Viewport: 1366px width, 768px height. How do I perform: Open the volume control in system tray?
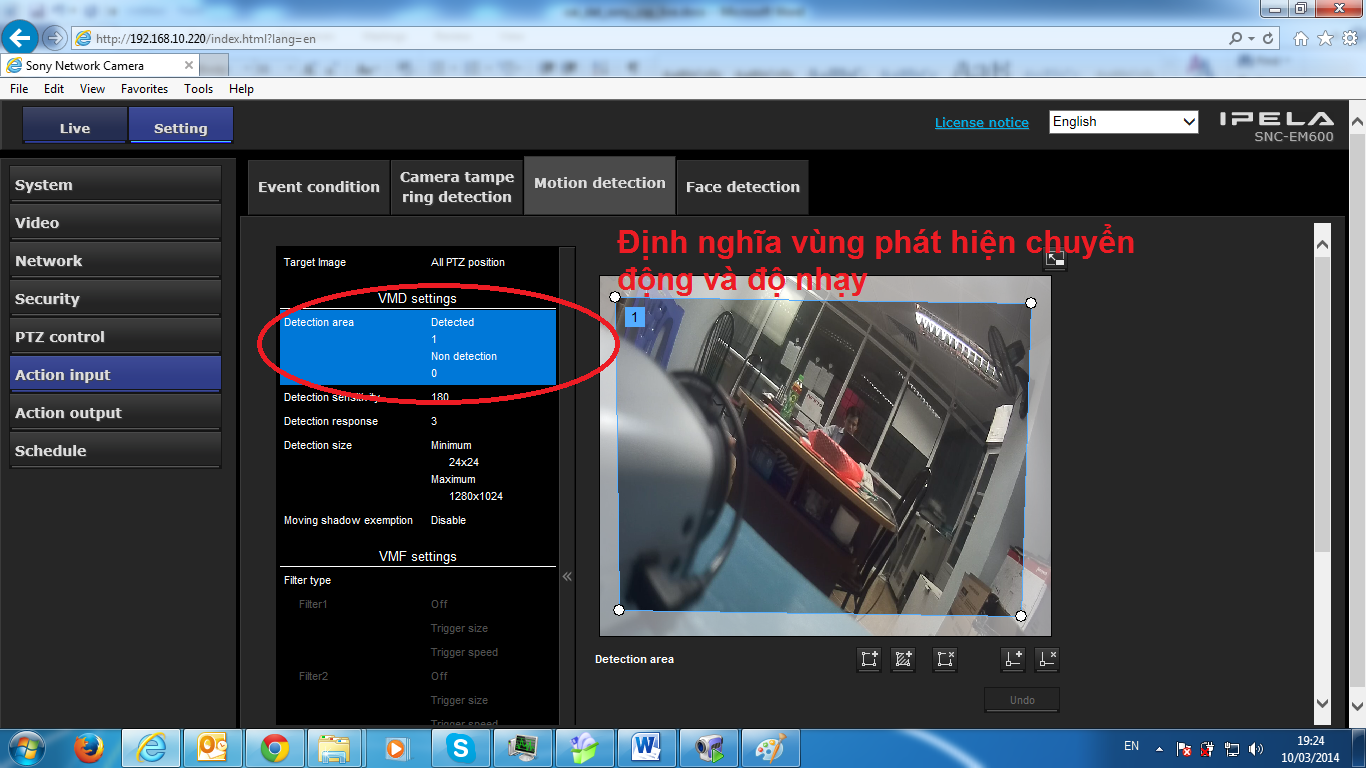pyautogui.click(x=1256, y=748)
